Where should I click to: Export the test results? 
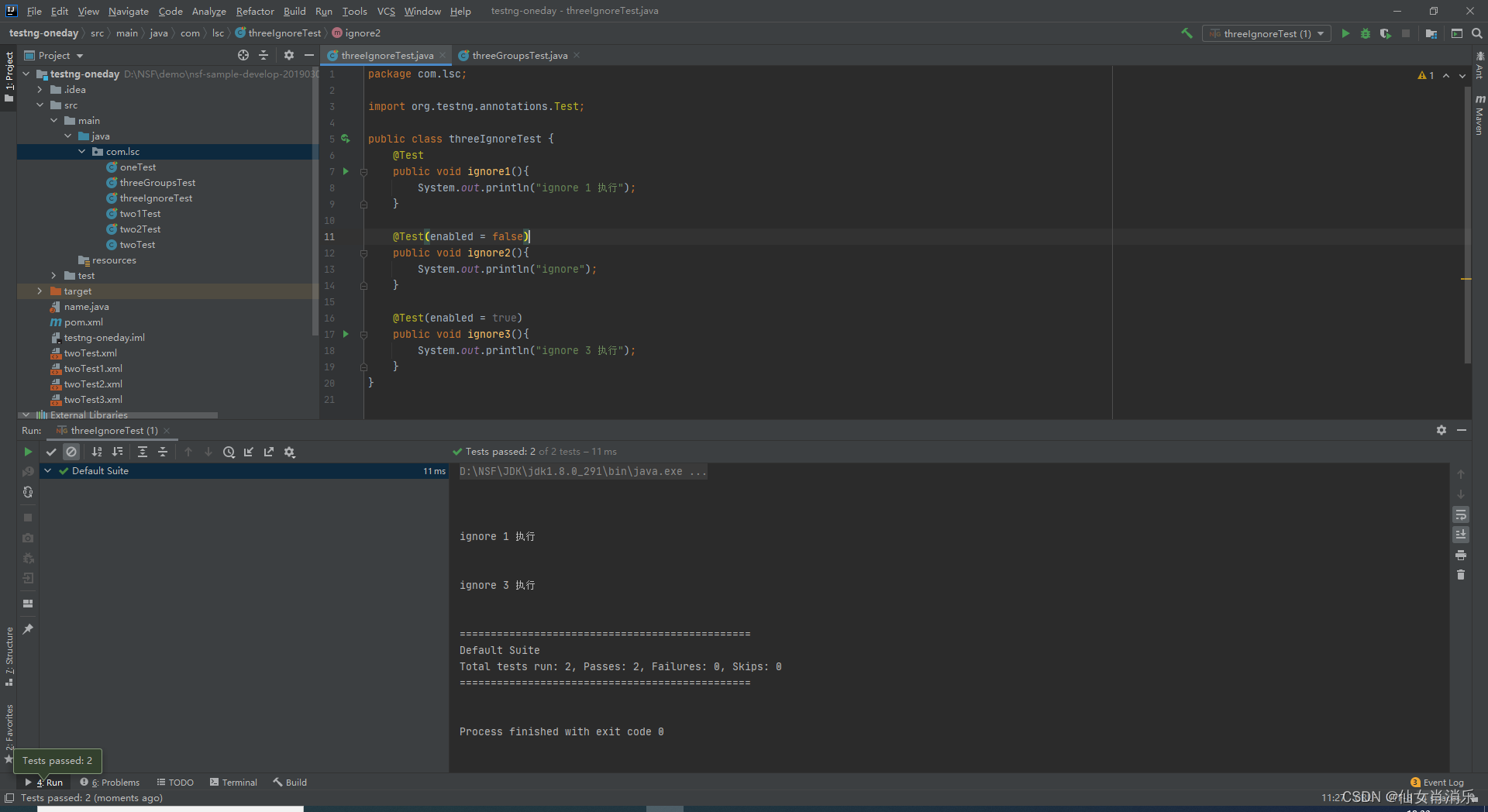tap(269, 452)
